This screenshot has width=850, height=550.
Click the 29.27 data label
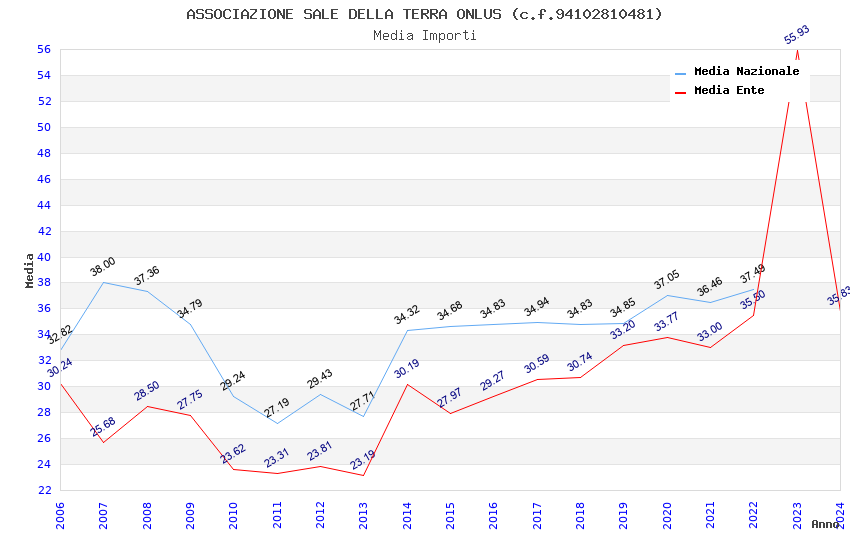pos(493,380)
